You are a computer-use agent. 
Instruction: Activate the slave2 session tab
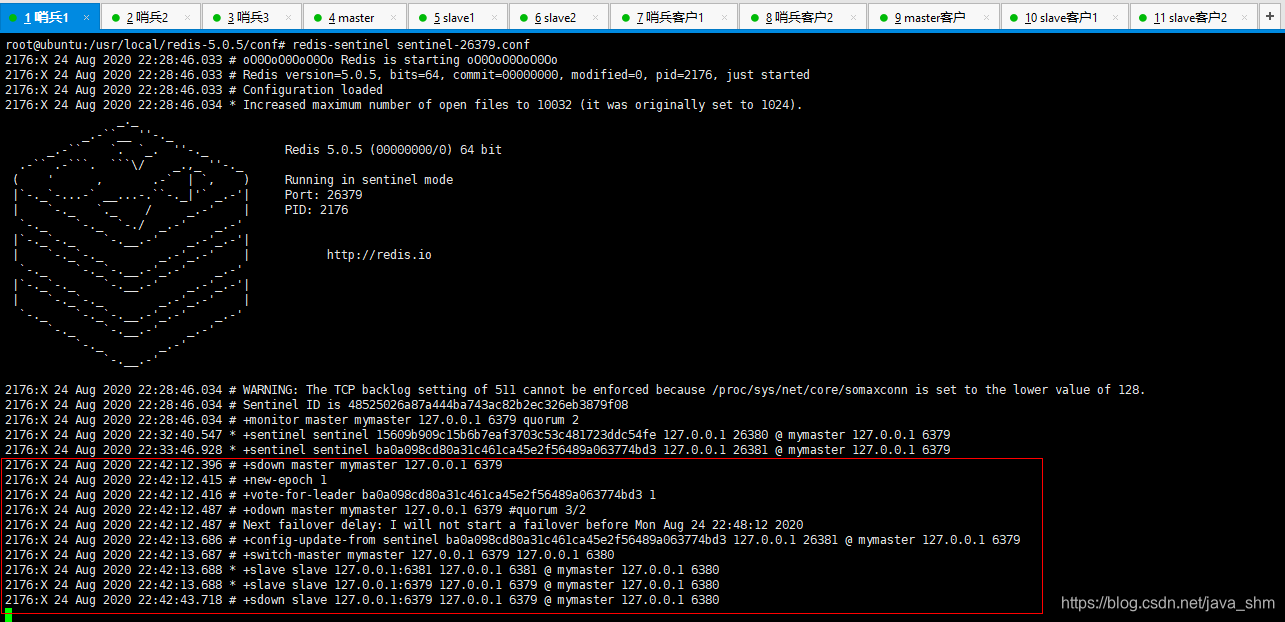pos(559,17)
